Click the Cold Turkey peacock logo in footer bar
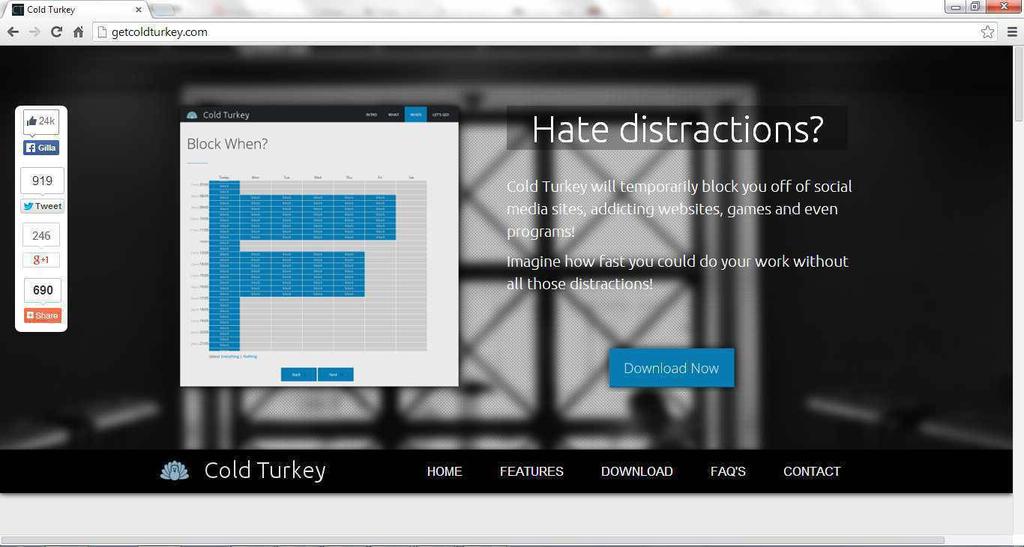Image resolution: width=1024 pixels, height=547 pixels. [x=174, y=471]
